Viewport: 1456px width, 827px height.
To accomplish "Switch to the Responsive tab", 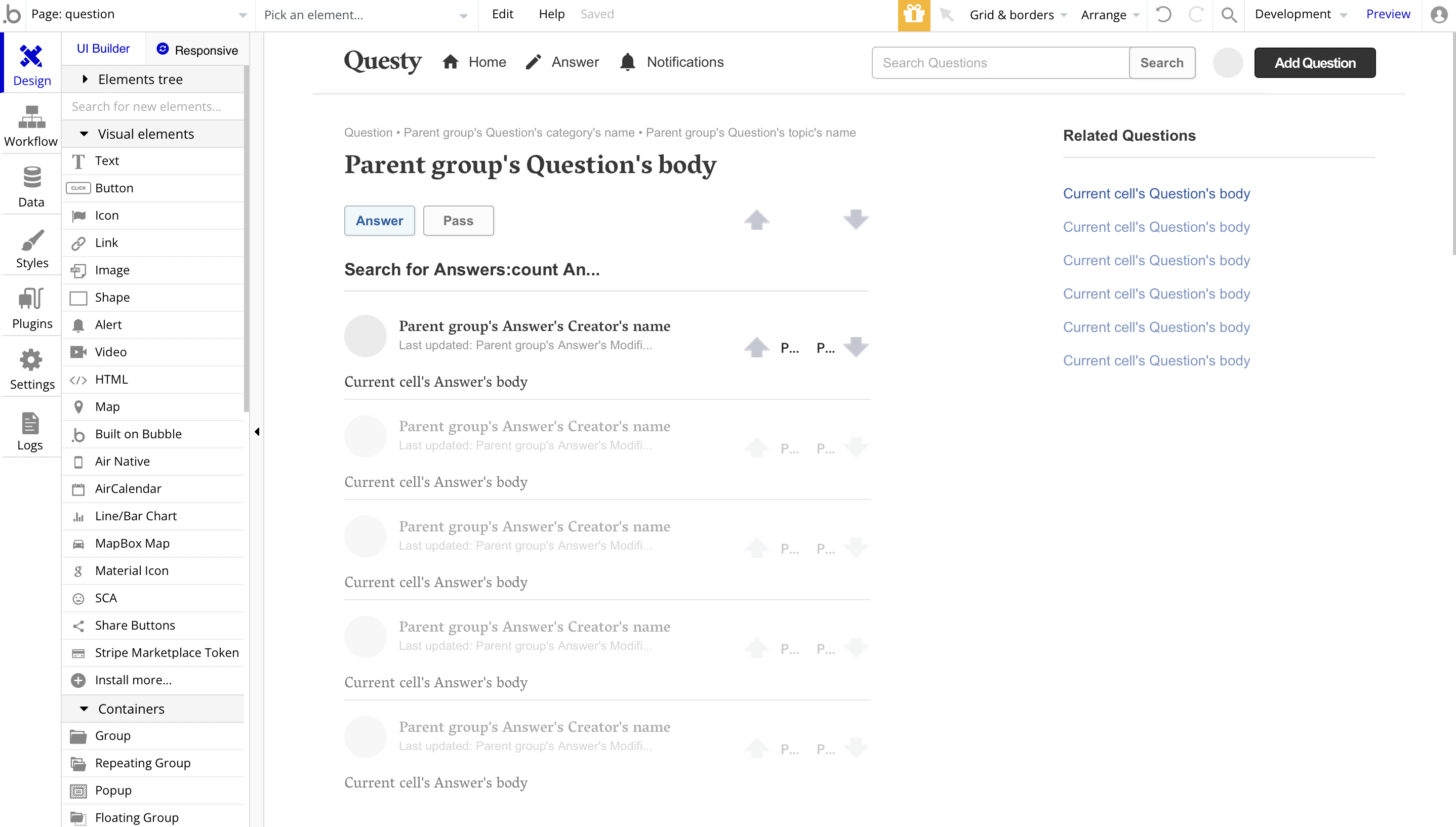I will 197,50.
